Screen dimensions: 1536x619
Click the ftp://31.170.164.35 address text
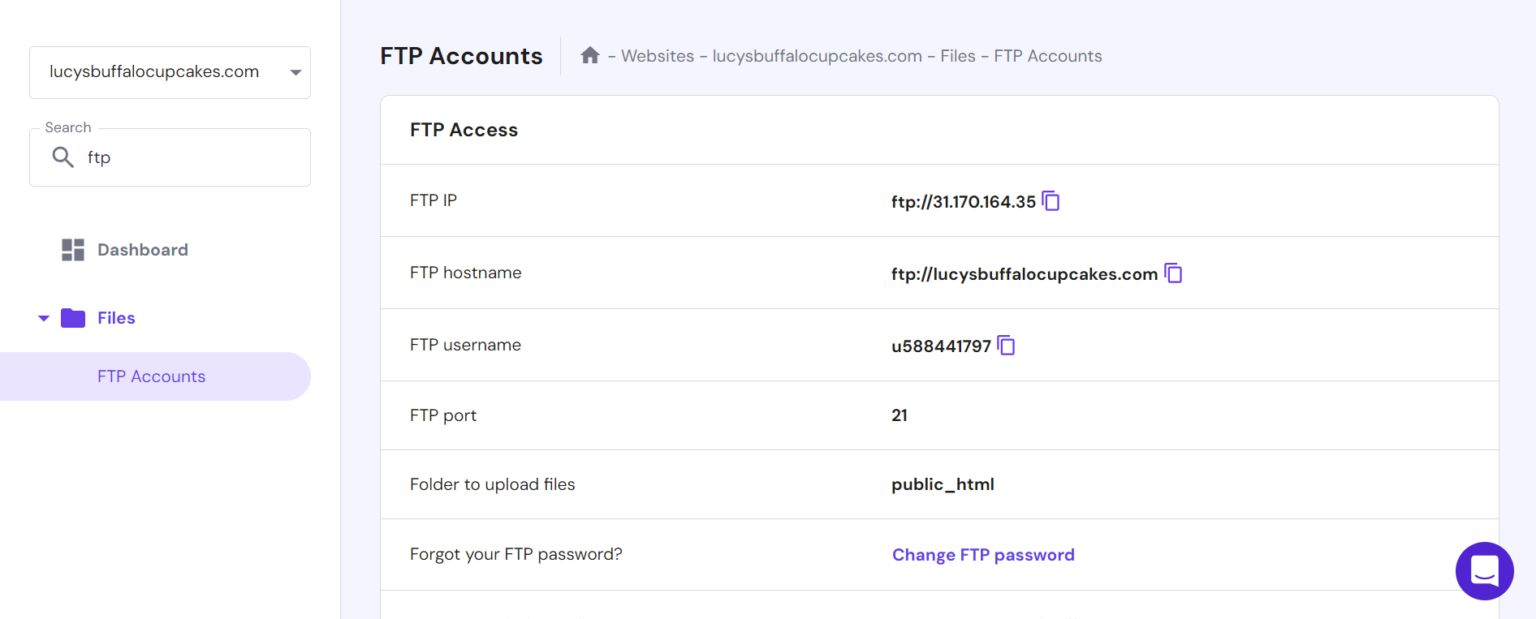[x=963, y=201]
